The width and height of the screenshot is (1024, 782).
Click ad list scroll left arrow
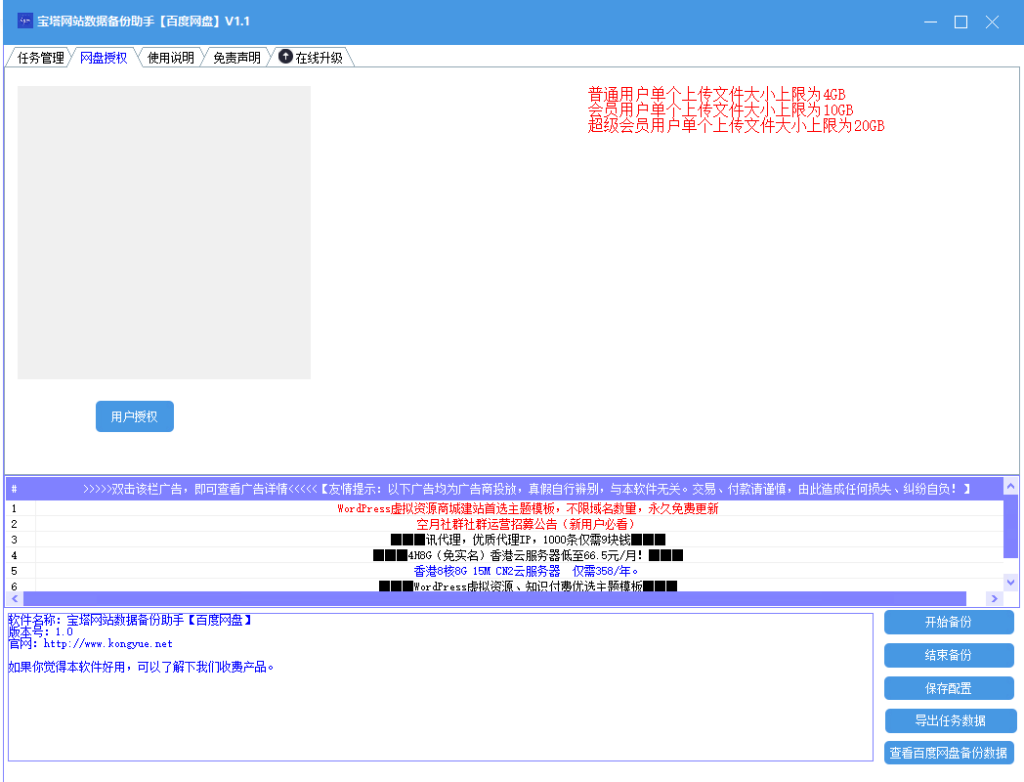14,598
